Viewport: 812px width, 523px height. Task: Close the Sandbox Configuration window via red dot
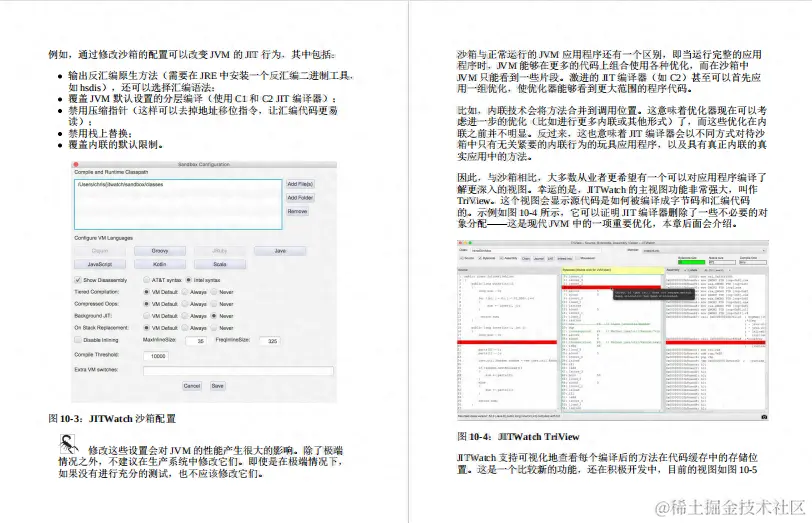coord(76,165)
